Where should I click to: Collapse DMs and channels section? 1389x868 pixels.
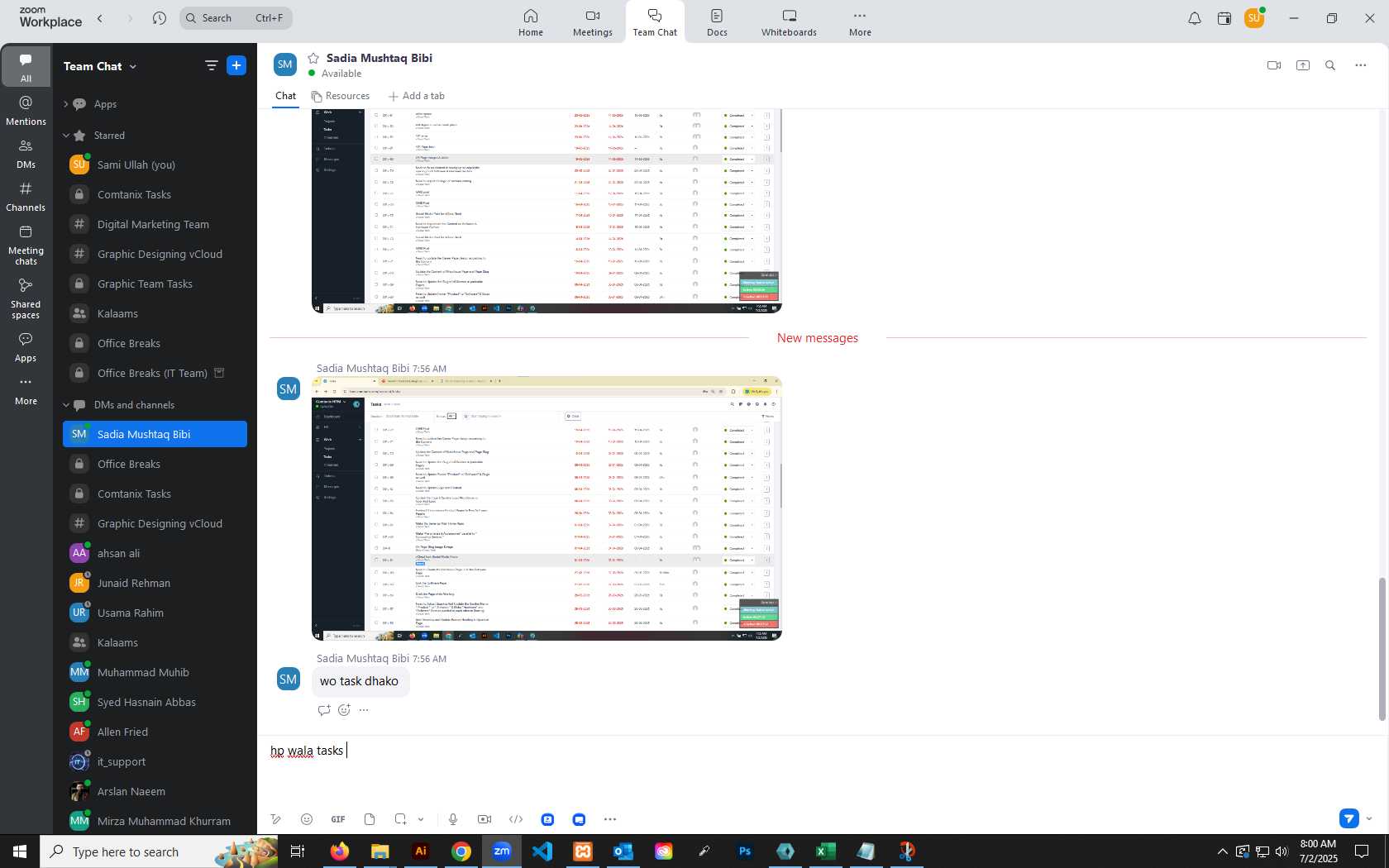(x=66, y=405)
